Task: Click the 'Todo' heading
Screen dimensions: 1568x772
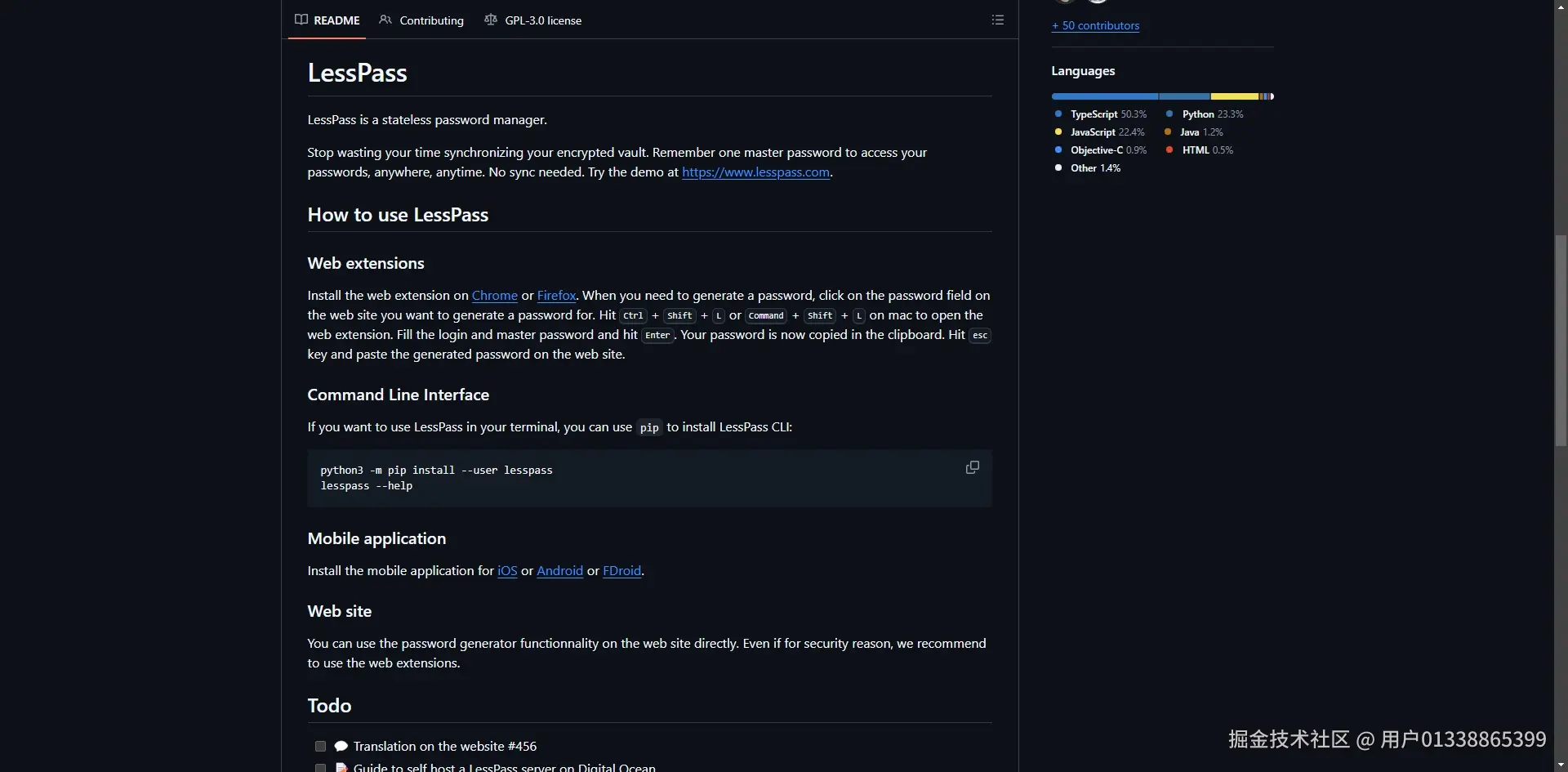Action: (329, 706)
